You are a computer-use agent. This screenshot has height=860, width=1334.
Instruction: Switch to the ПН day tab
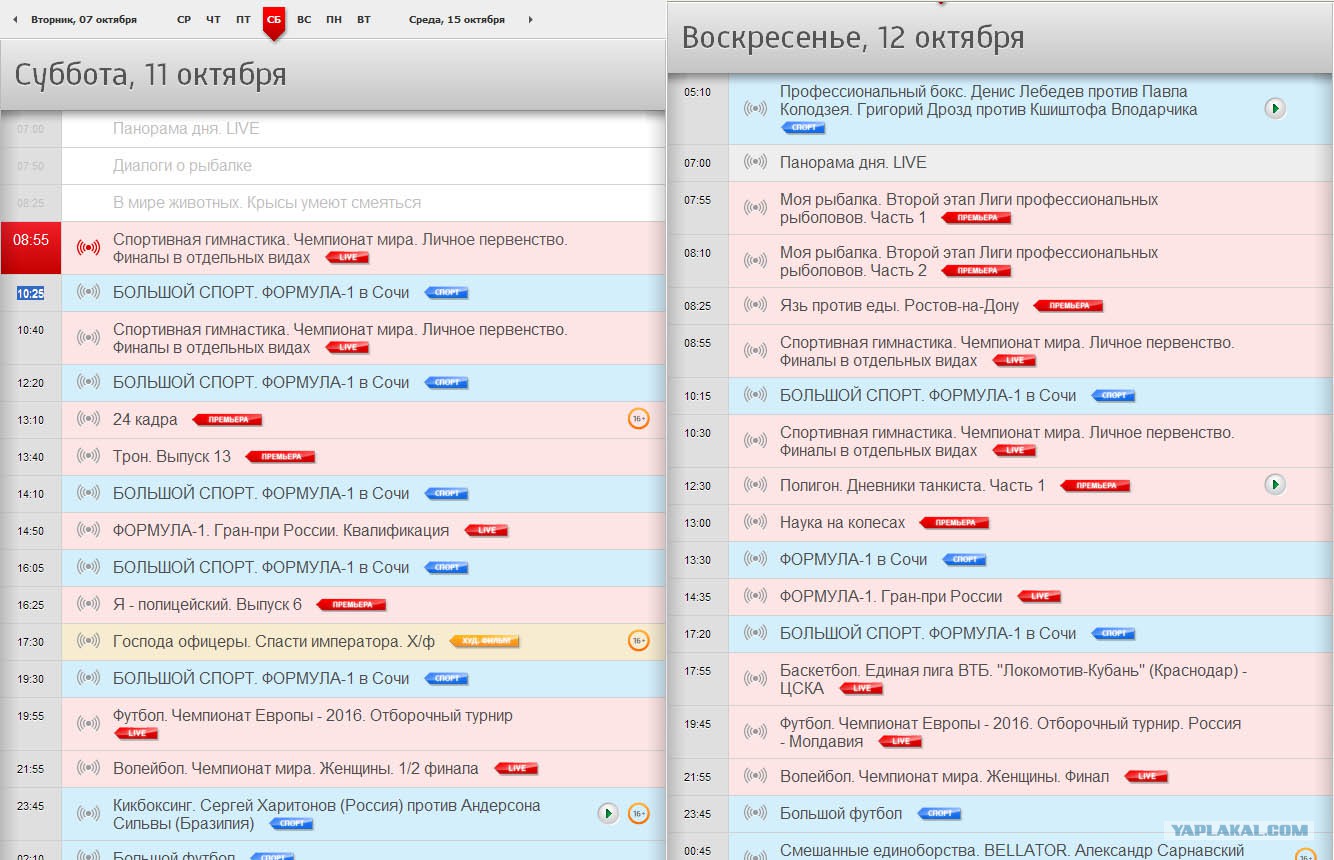[x=334, y=20]
